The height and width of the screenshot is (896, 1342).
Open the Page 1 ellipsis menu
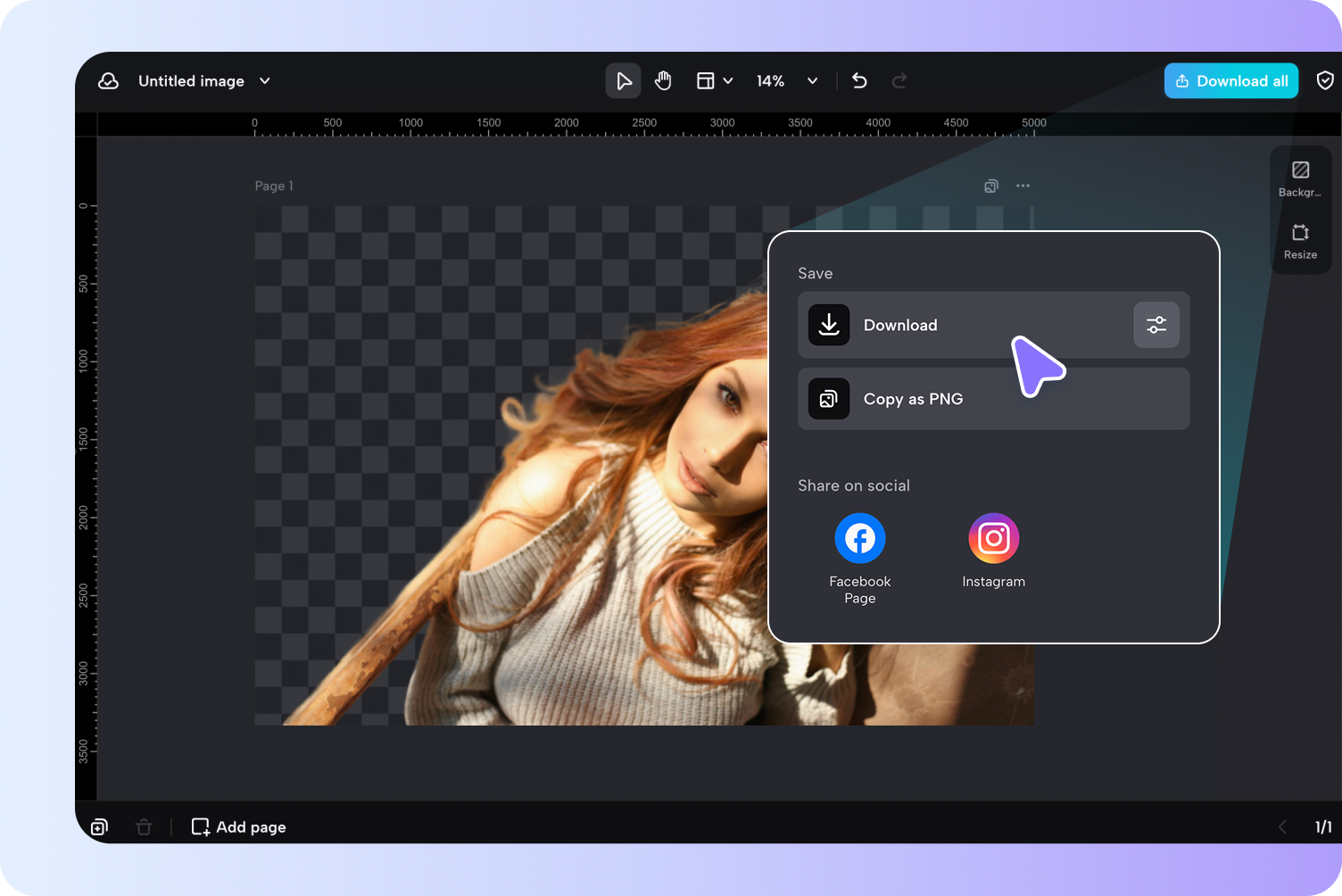pyautogui.click(x=1023, y=186)
